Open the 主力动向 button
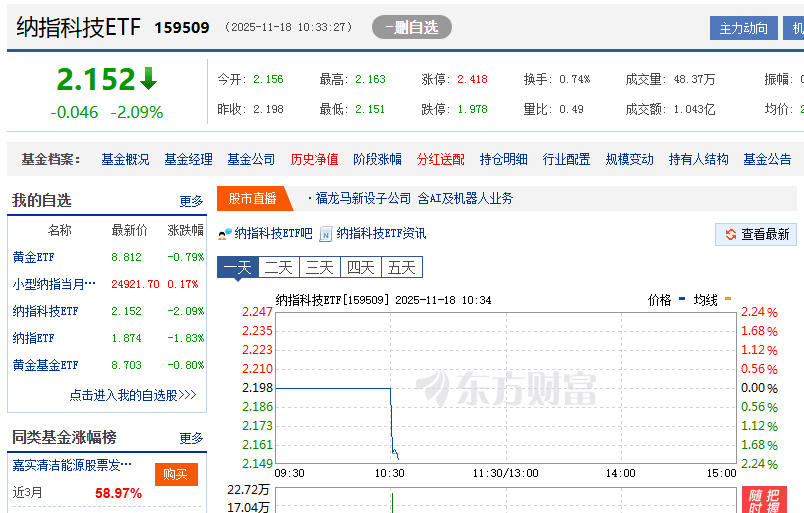804x513 pixels. [743, 28]
